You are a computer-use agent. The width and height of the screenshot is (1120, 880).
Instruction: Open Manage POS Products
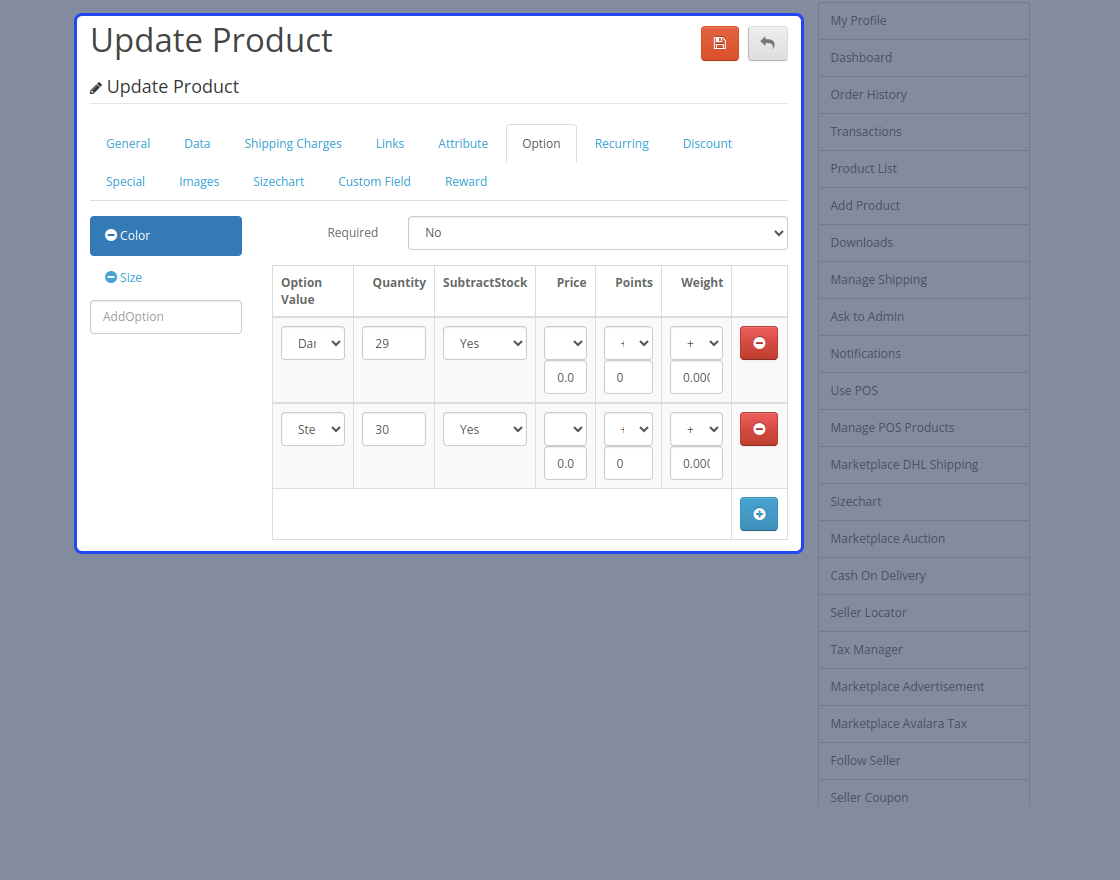pyautogui.click(x=924, y=428)
